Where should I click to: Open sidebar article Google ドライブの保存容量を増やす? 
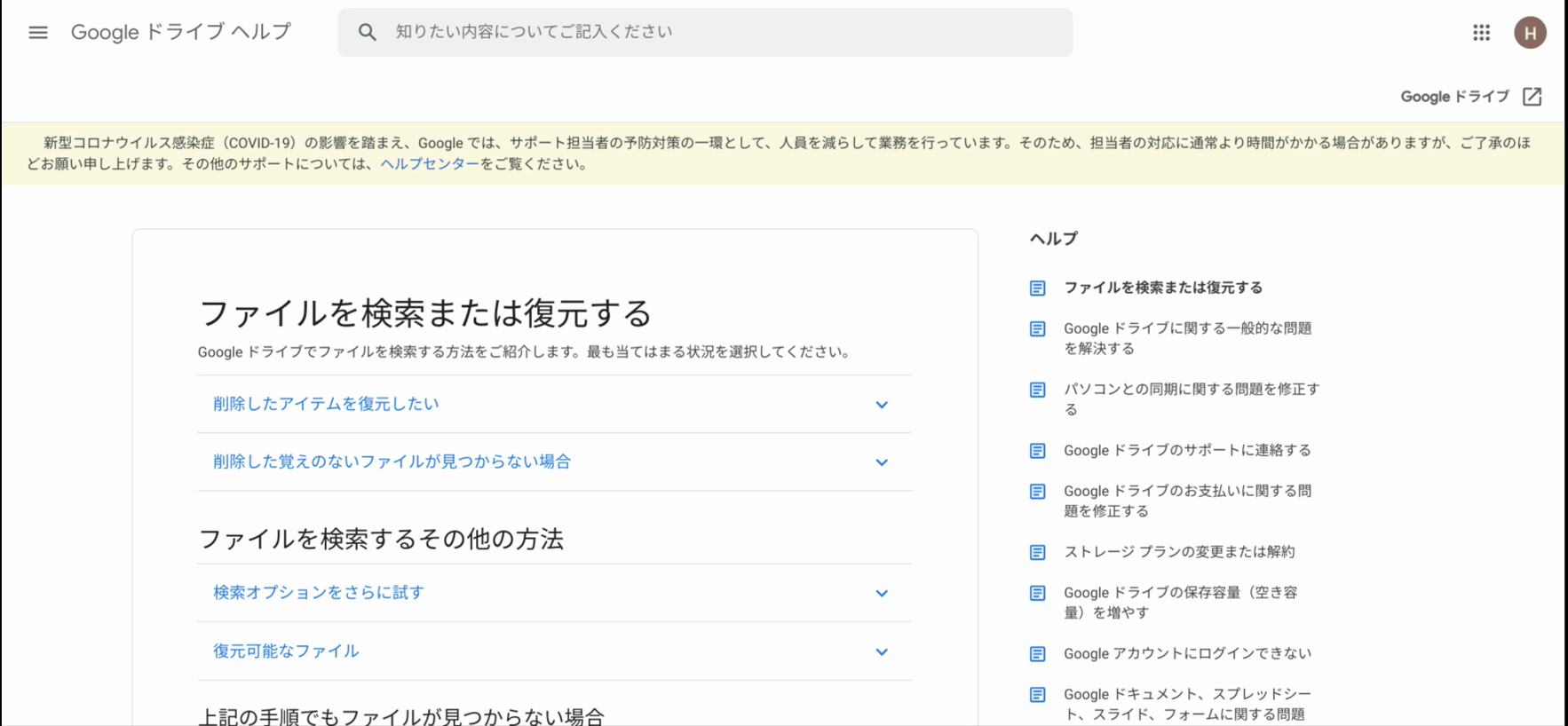[1181, 603]
